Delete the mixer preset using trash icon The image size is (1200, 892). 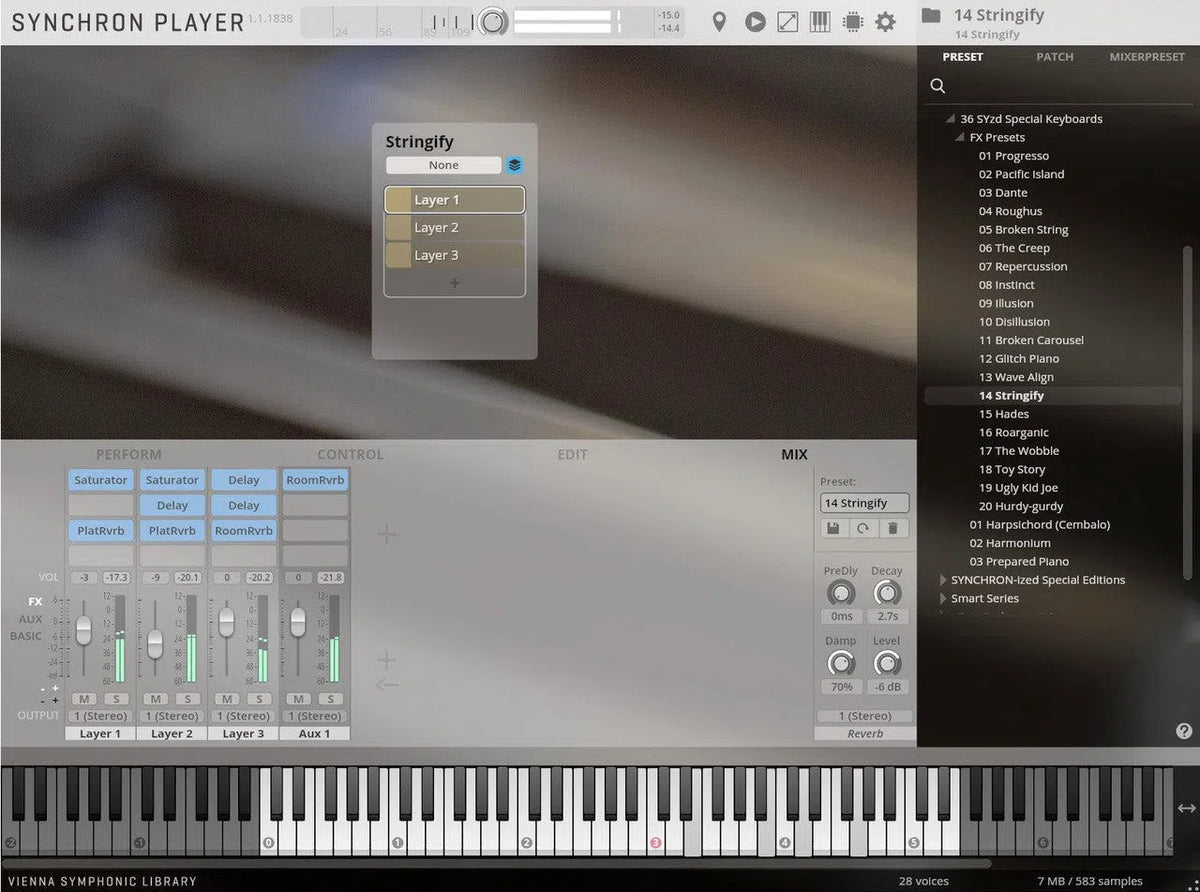893,528
